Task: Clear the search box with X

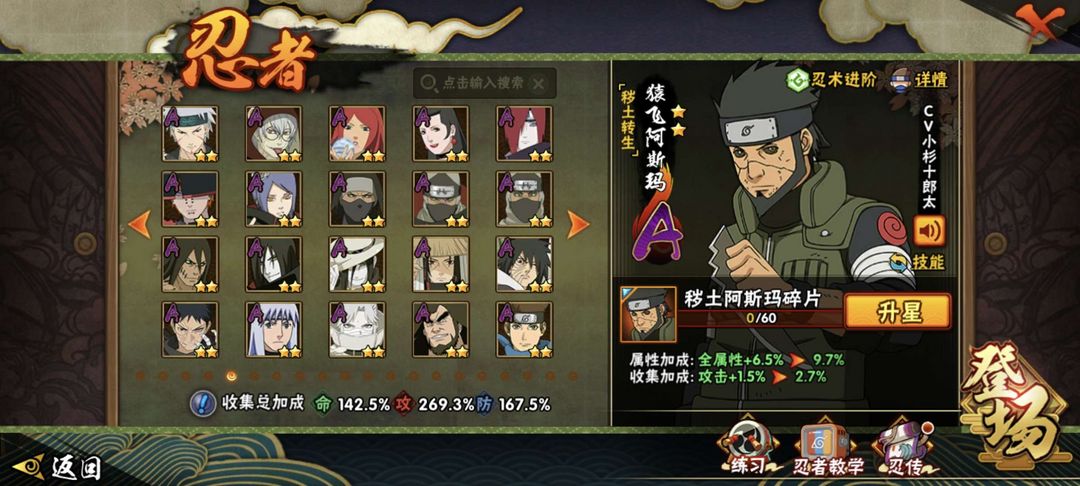Action: tap(539, 84)
